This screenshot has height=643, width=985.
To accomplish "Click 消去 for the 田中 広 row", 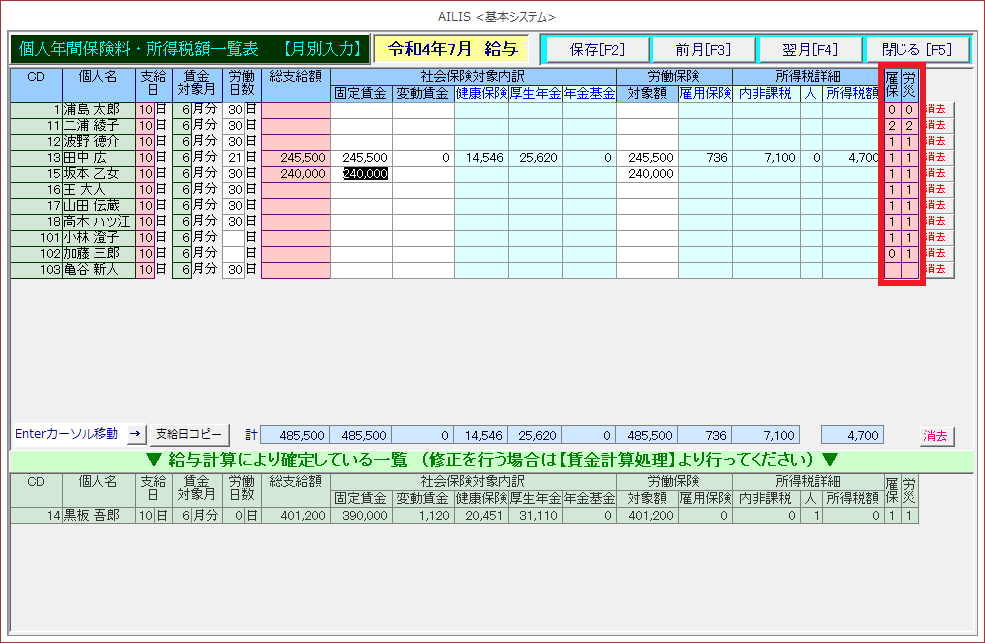I will [x=938, y=158].
